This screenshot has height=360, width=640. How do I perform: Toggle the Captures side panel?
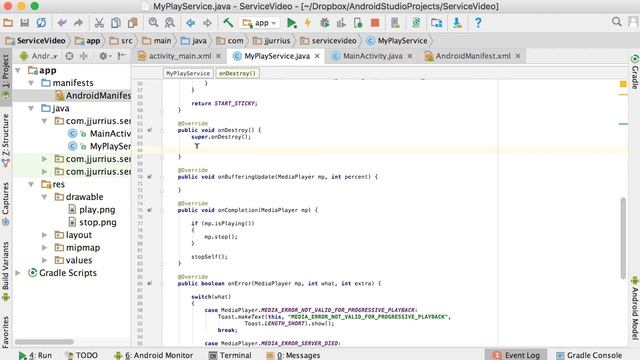[6, 204]
